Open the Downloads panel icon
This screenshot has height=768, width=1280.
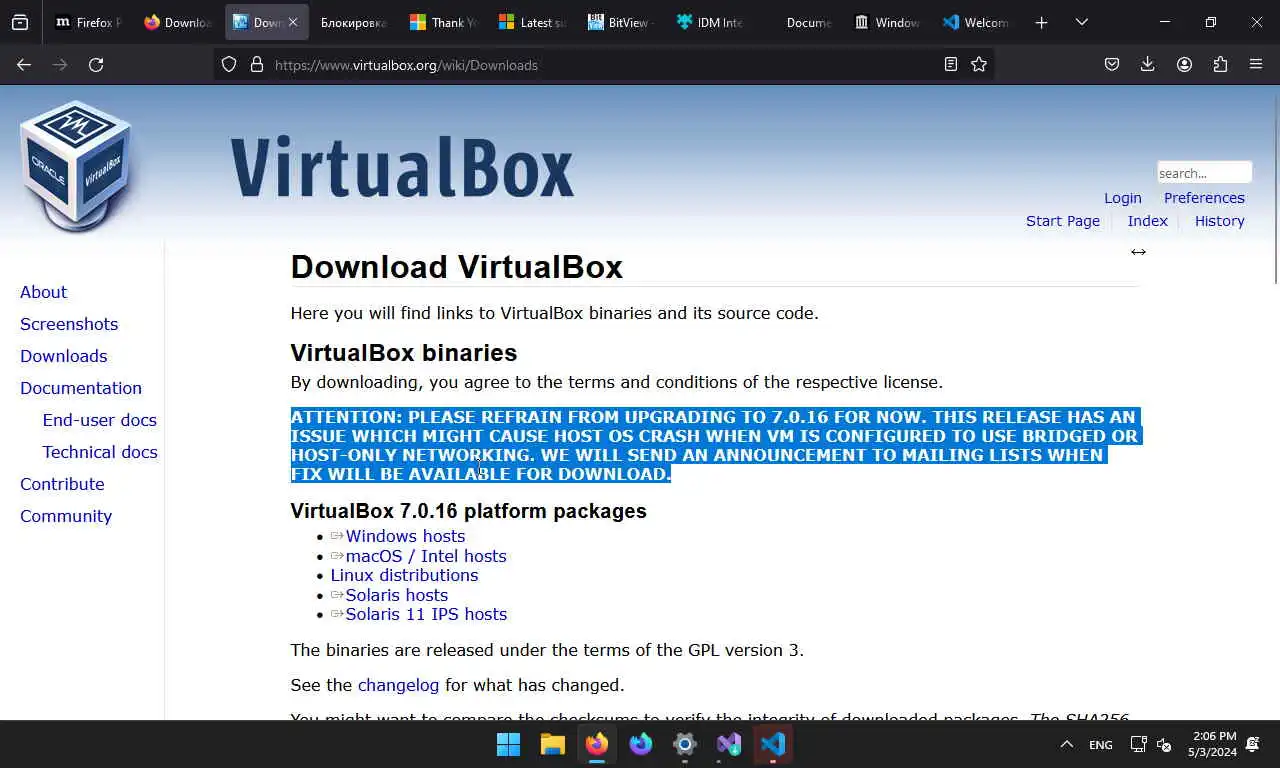pyautogui.click(x=1148, y=64)
